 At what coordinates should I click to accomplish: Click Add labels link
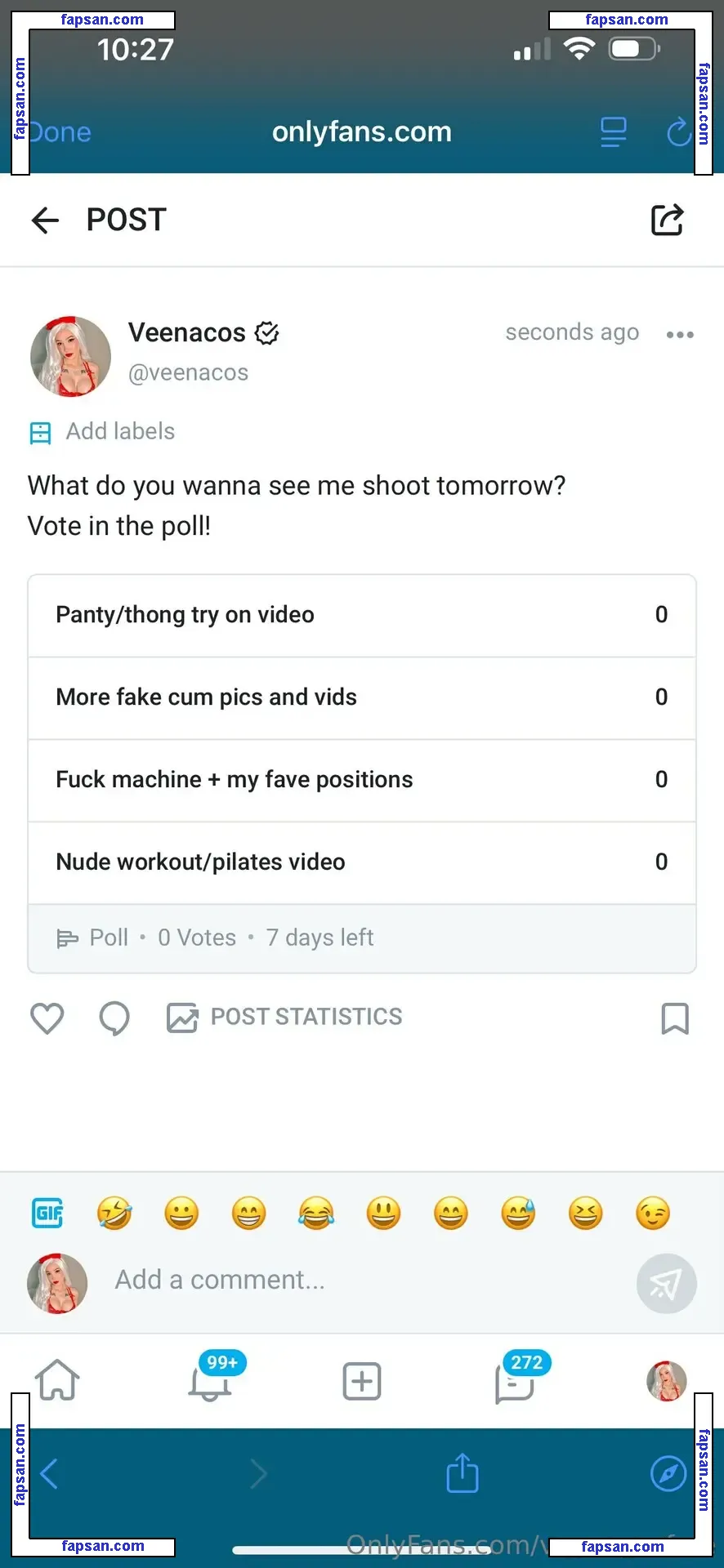(x=120, y=431)
